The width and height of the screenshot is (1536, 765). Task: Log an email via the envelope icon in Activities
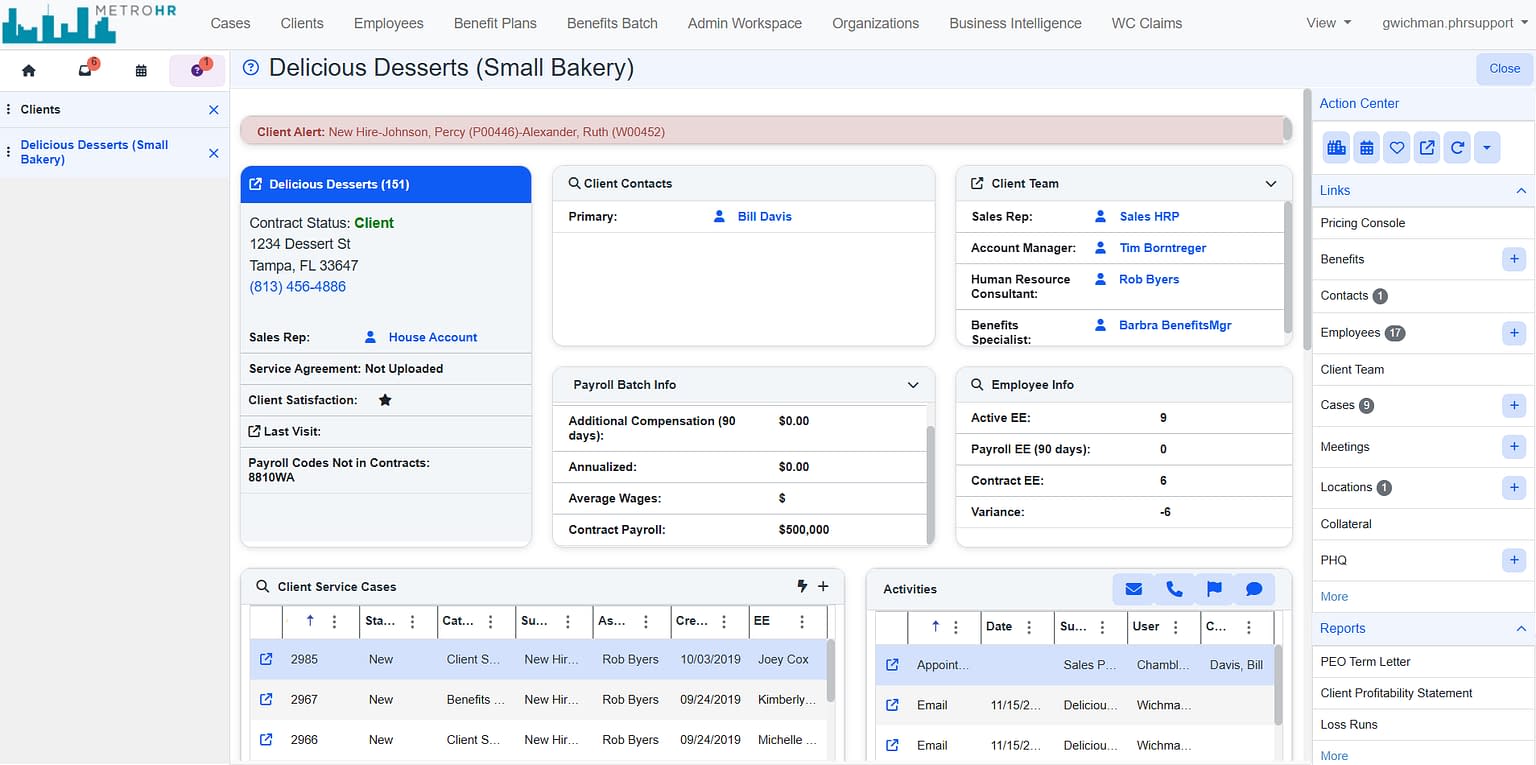[x=1133, y=589]
